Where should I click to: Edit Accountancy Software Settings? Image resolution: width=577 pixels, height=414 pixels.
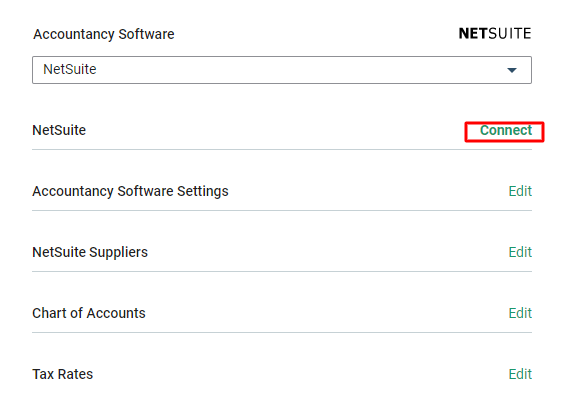point(520,191)
